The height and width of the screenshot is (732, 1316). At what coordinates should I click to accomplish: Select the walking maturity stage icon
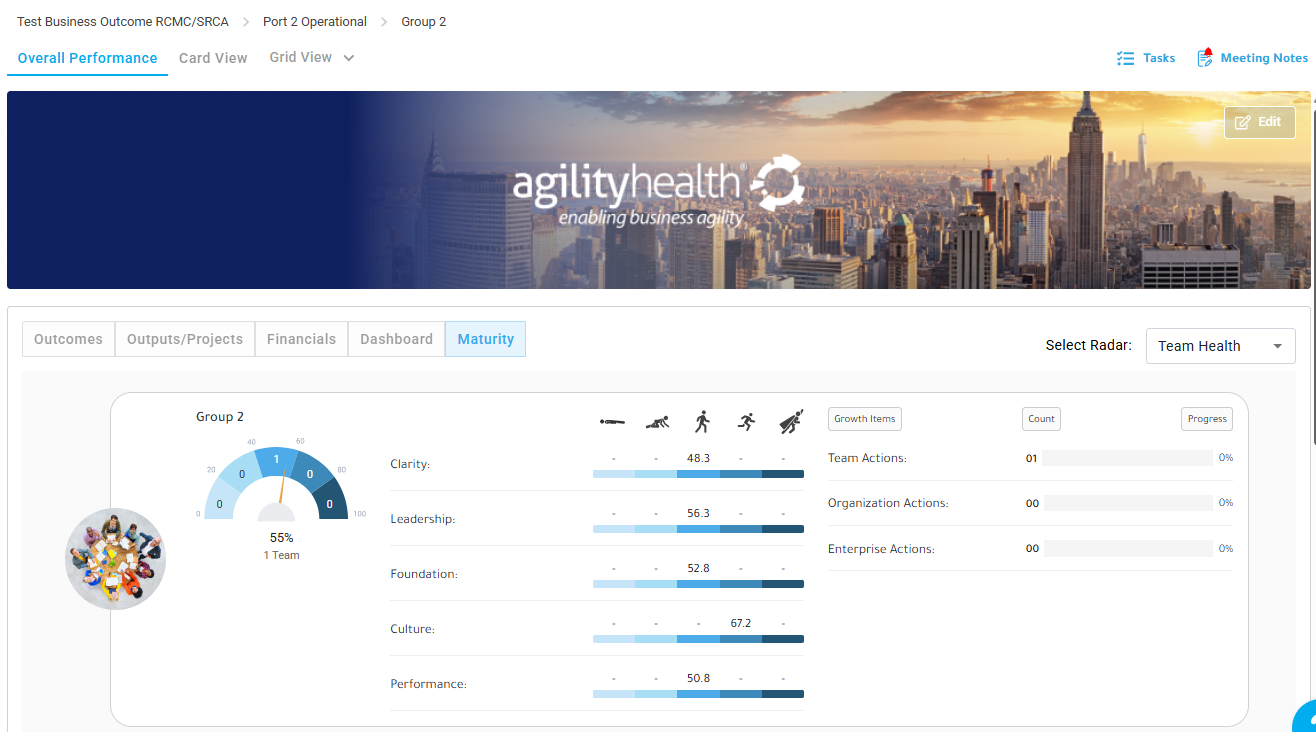point(701,421)
